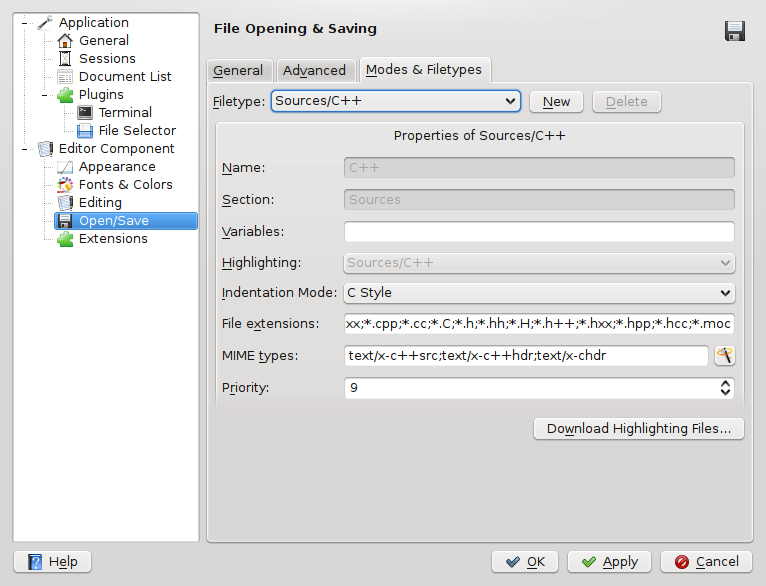The height and width of the screenshot is (586, 766).
Task: Switch to the General tab
Action: tap(238, 70)
